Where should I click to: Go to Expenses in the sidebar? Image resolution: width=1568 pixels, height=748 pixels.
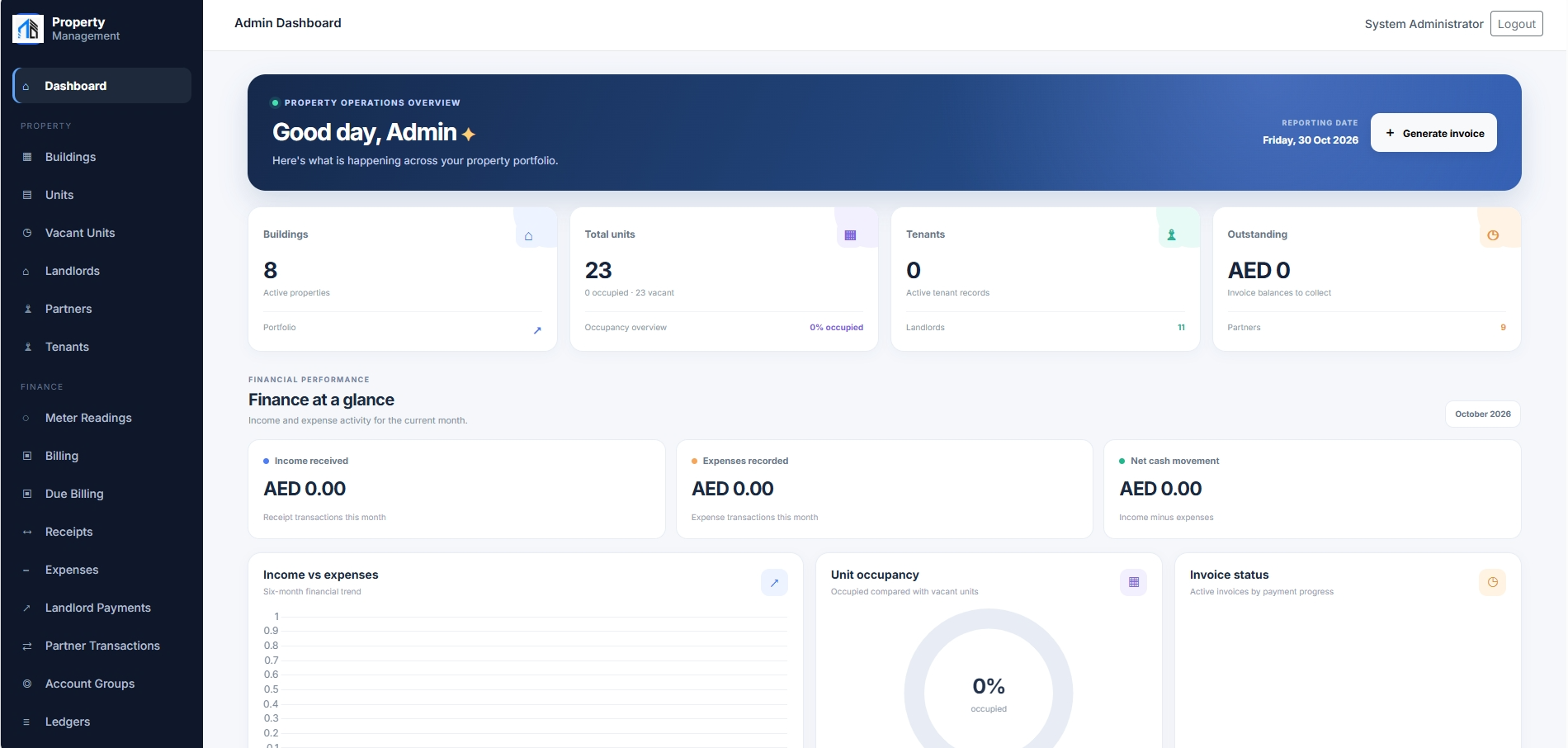click(x=102, y=570)
